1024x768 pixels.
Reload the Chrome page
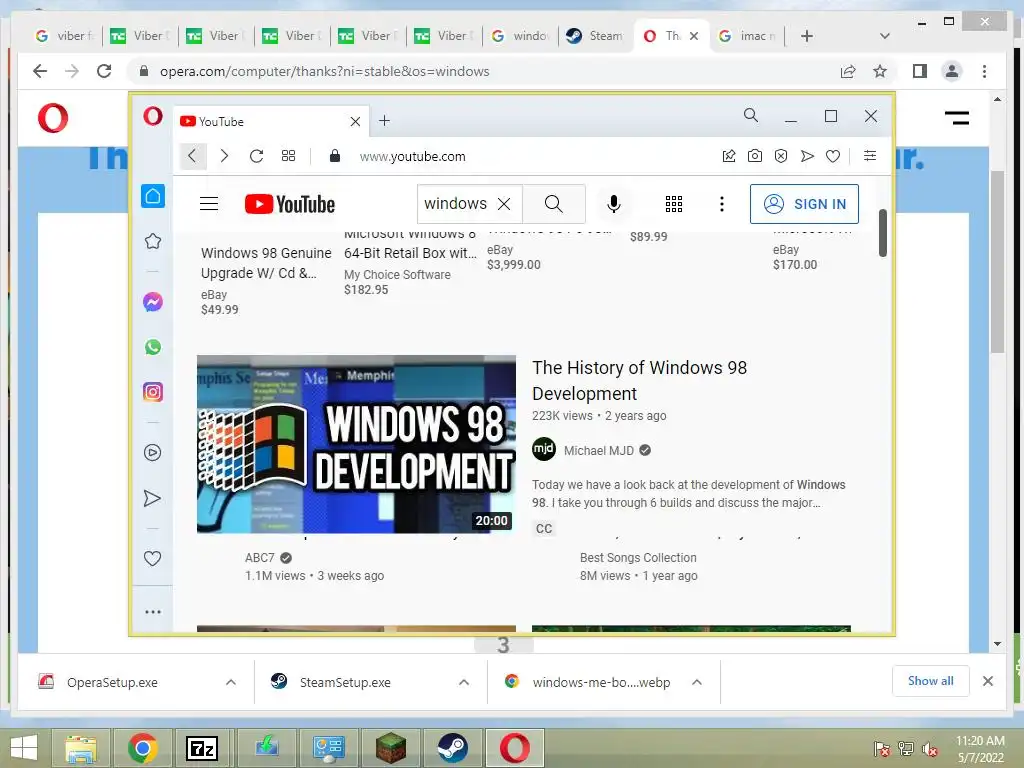(x=104, y=71)
